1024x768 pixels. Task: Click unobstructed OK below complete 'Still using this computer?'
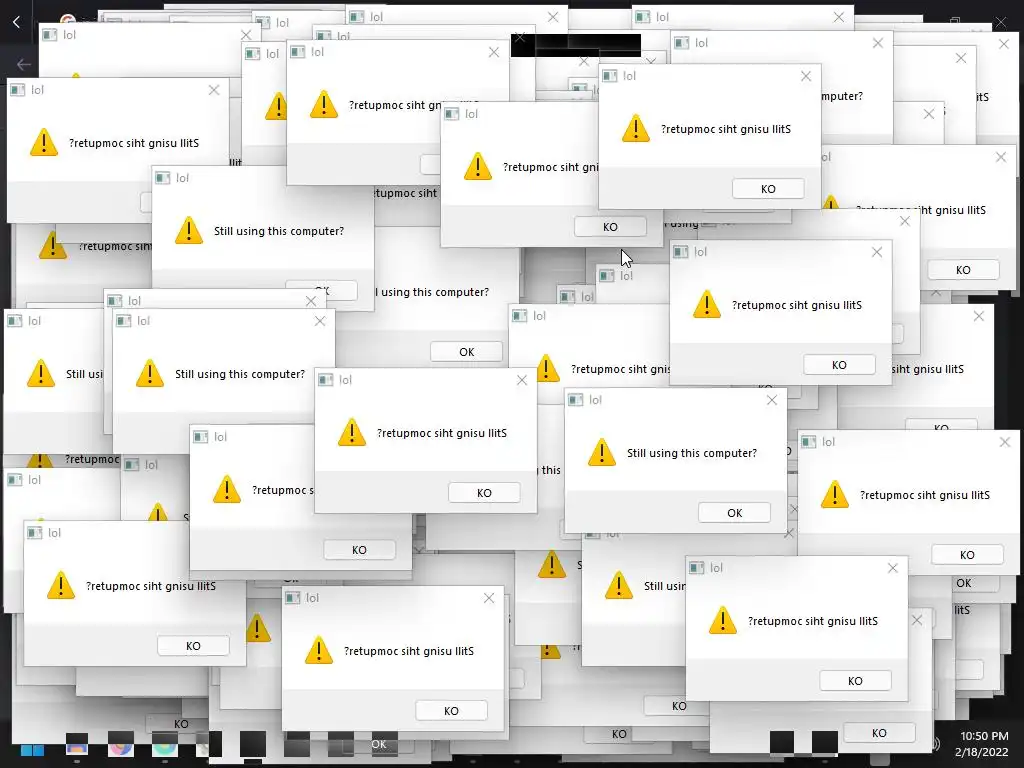click(734, 513)
